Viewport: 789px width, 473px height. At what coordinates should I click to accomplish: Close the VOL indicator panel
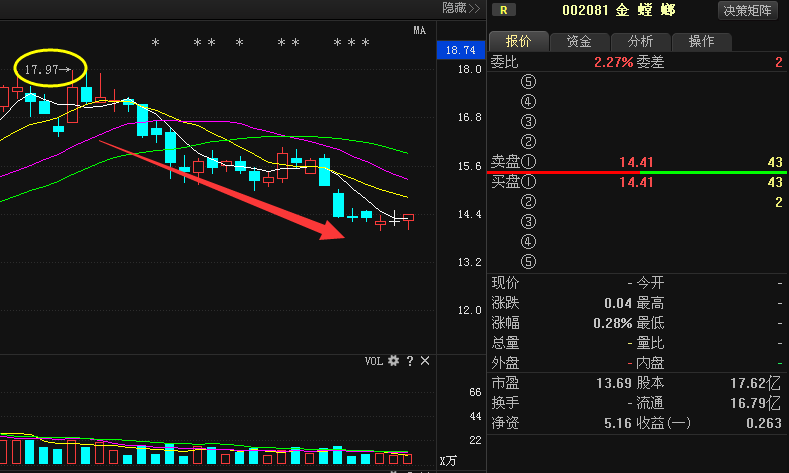pos(425,360)
